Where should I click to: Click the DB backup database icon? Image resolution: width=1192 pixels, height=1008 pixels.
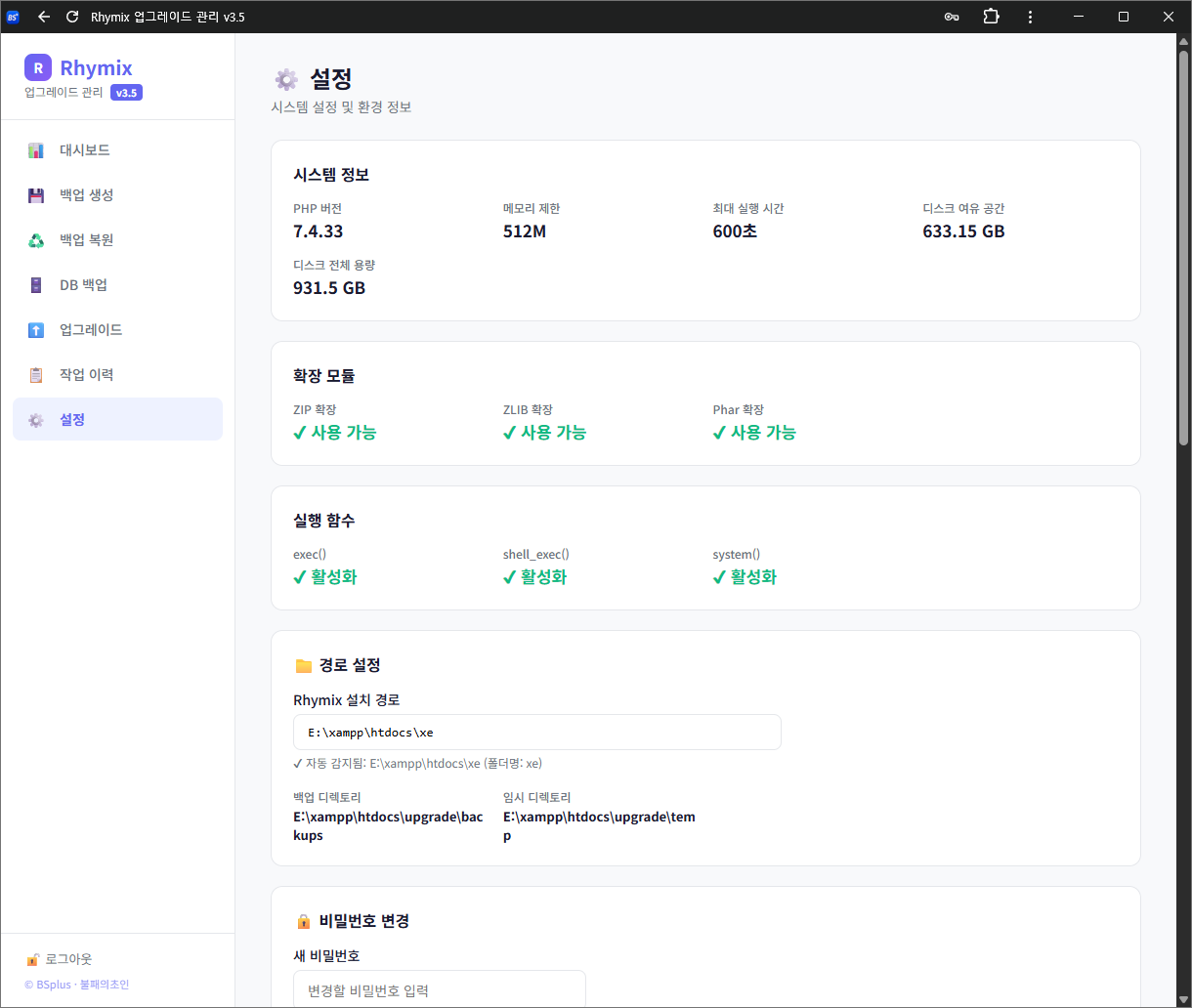point(36,285)
